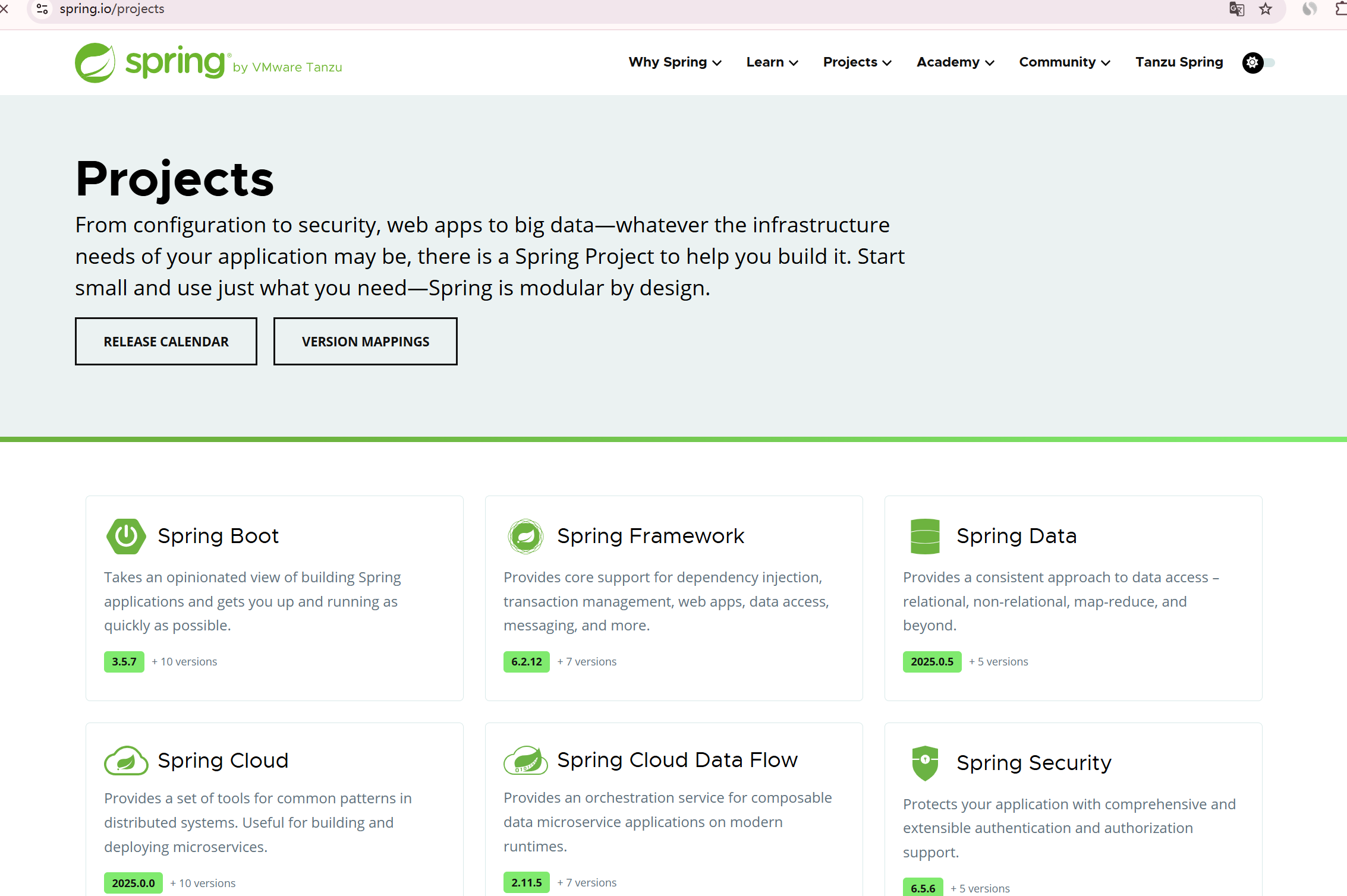The image size is (1347, 896).
Task: Click the Spring Boot power icon
Action: (125, 536)
